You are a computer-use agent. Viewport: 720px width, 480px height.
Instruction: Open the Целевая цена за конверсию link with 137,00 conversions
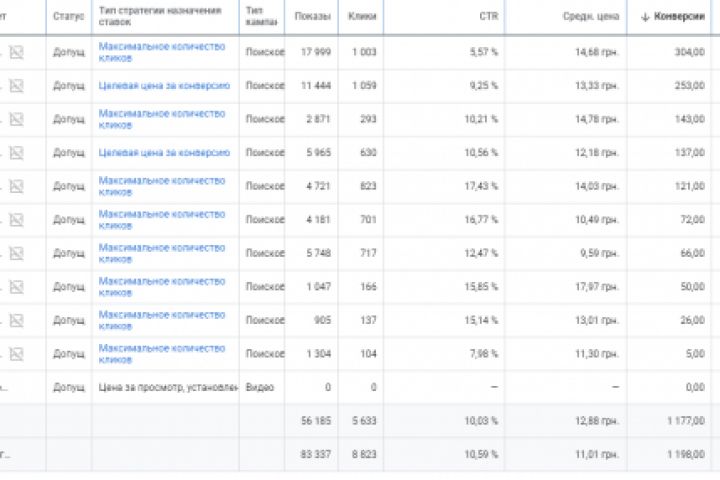tap(164, 153)
